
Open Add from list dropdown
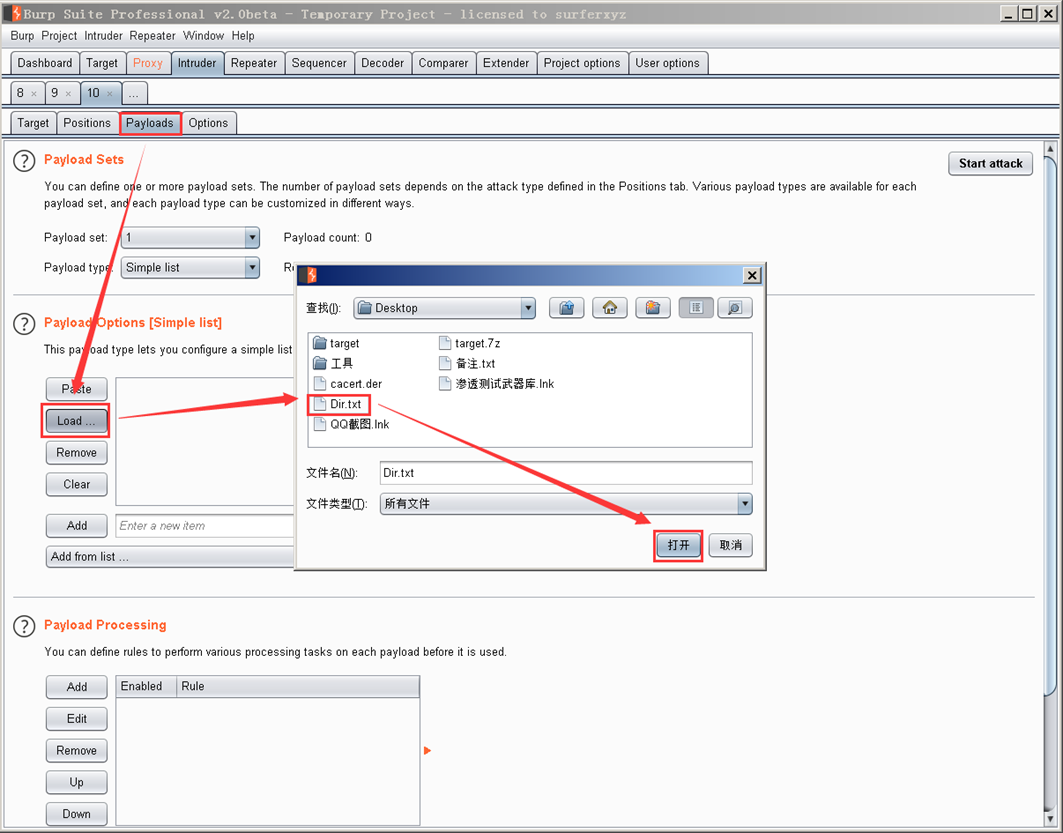coord(170,556)
